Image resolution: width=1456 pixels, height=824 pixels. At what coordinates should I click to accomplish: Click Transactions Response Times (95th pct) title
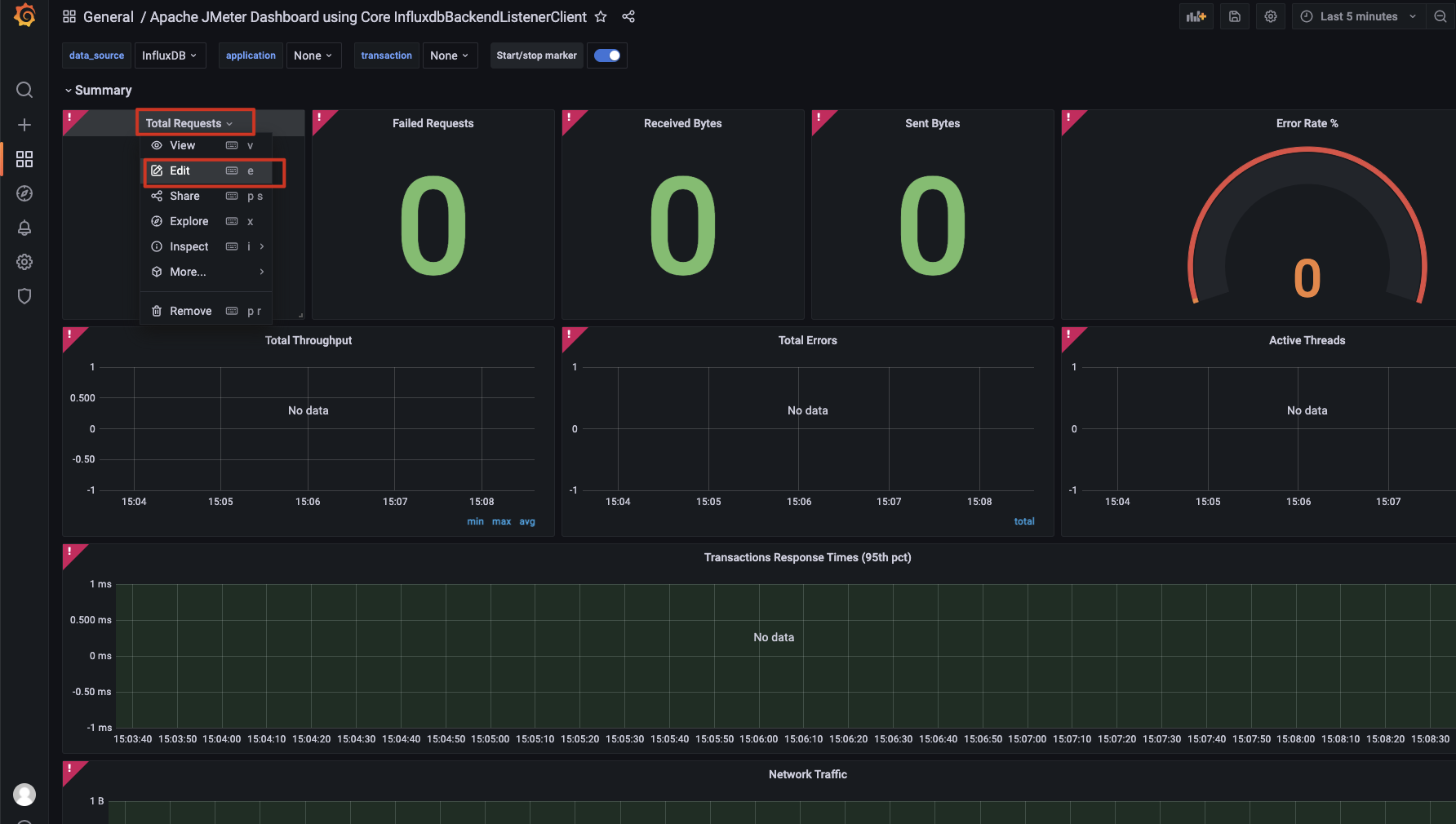click(808, 557)
